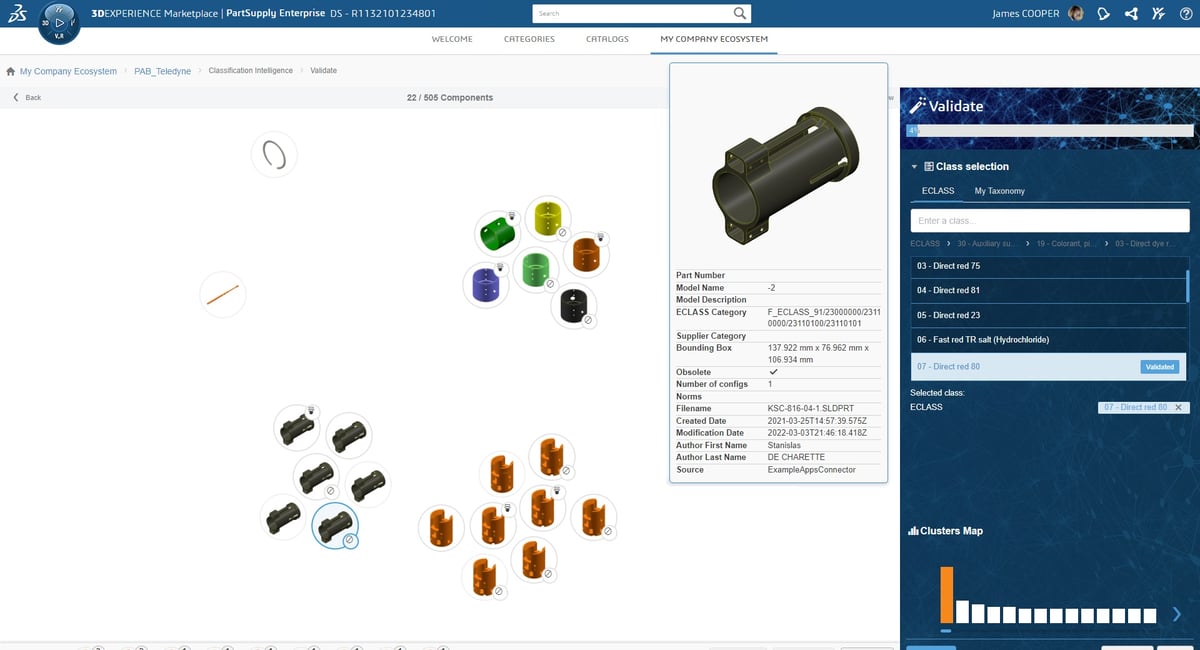Click the badge icon on dark green cylinder
This screenshot has height=650, width=1200.
[x=511, y=215]
